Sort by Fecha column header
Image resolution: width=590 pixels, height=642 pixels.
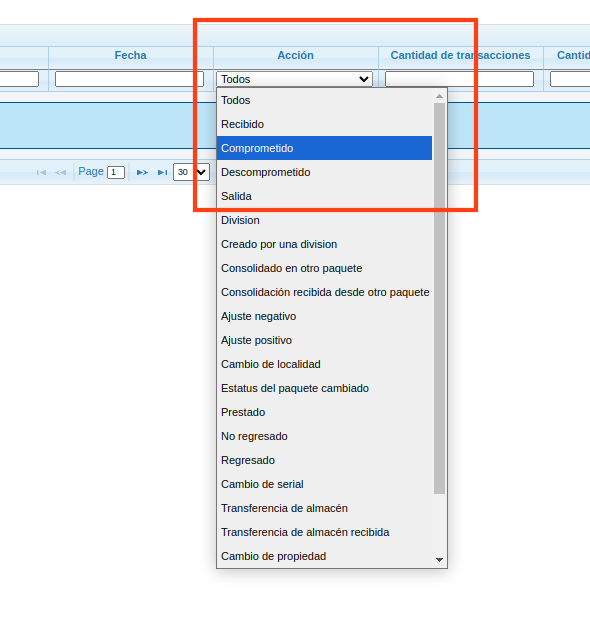(131, 55)
